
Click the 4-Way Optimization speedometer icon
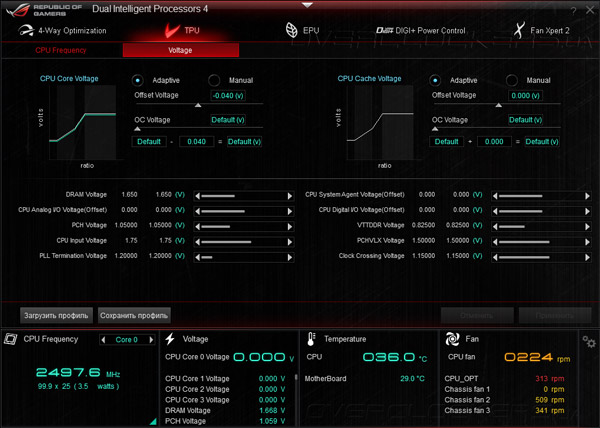pos(26,31)
